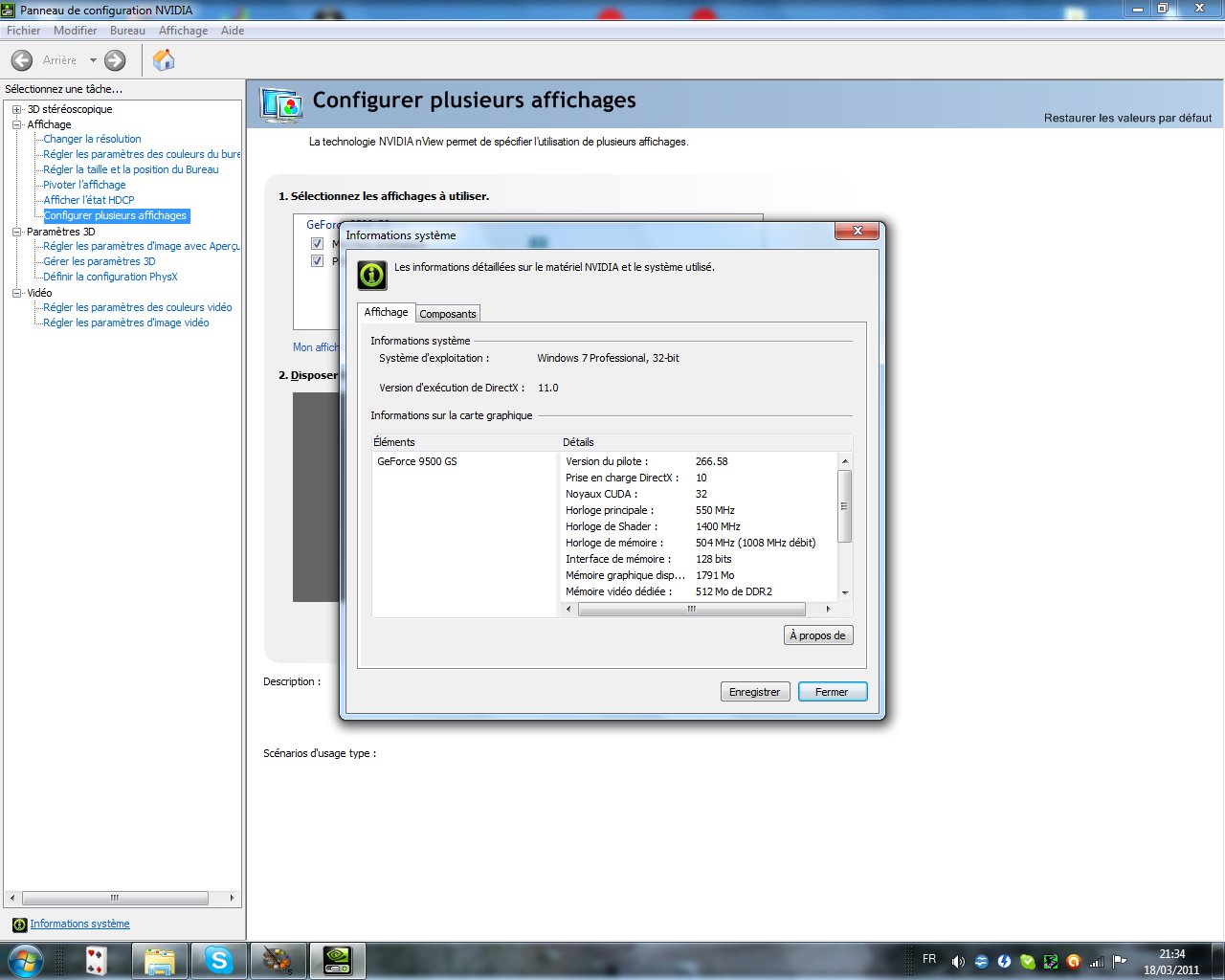Toggle the second display checkbox
Viewport: 1225px width, 980px height.
(317, 260)
